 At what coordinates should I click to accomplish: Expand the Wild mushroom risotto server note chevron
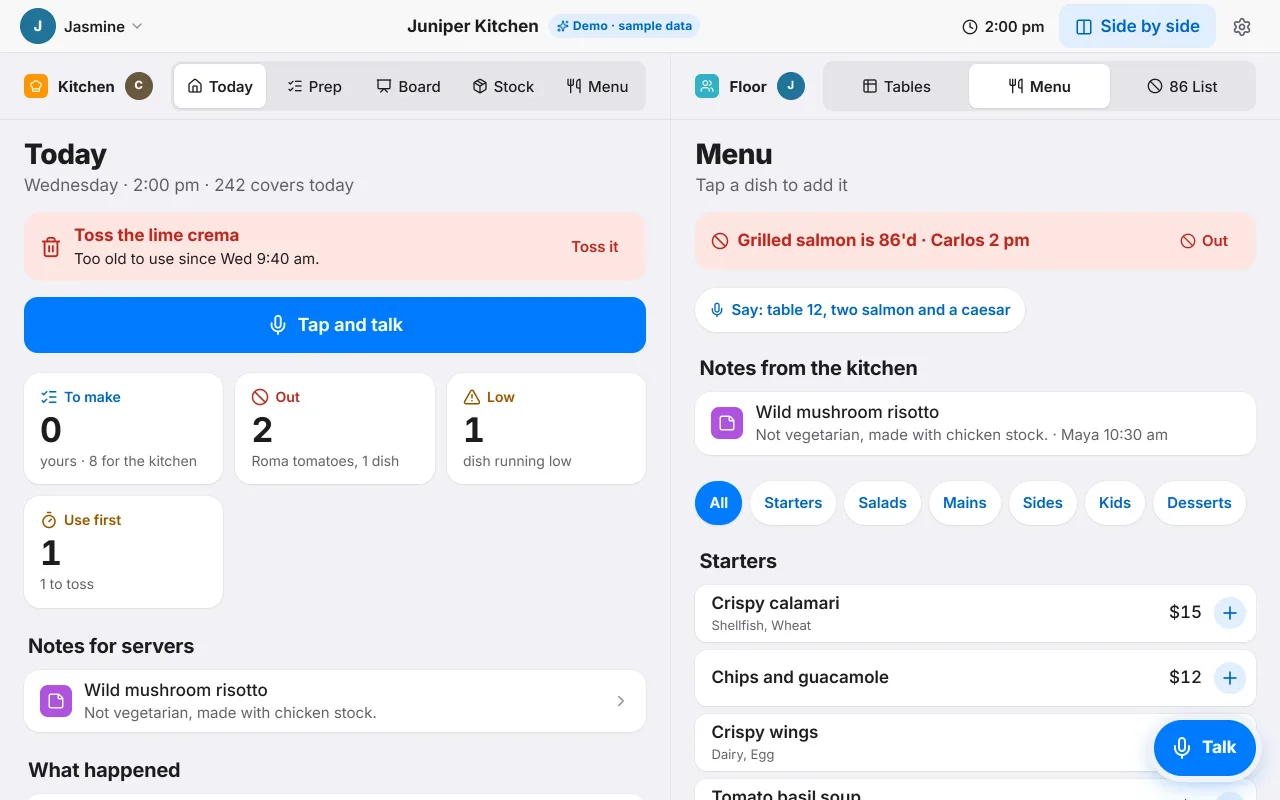pyautogui.click(x=621, y=701)
